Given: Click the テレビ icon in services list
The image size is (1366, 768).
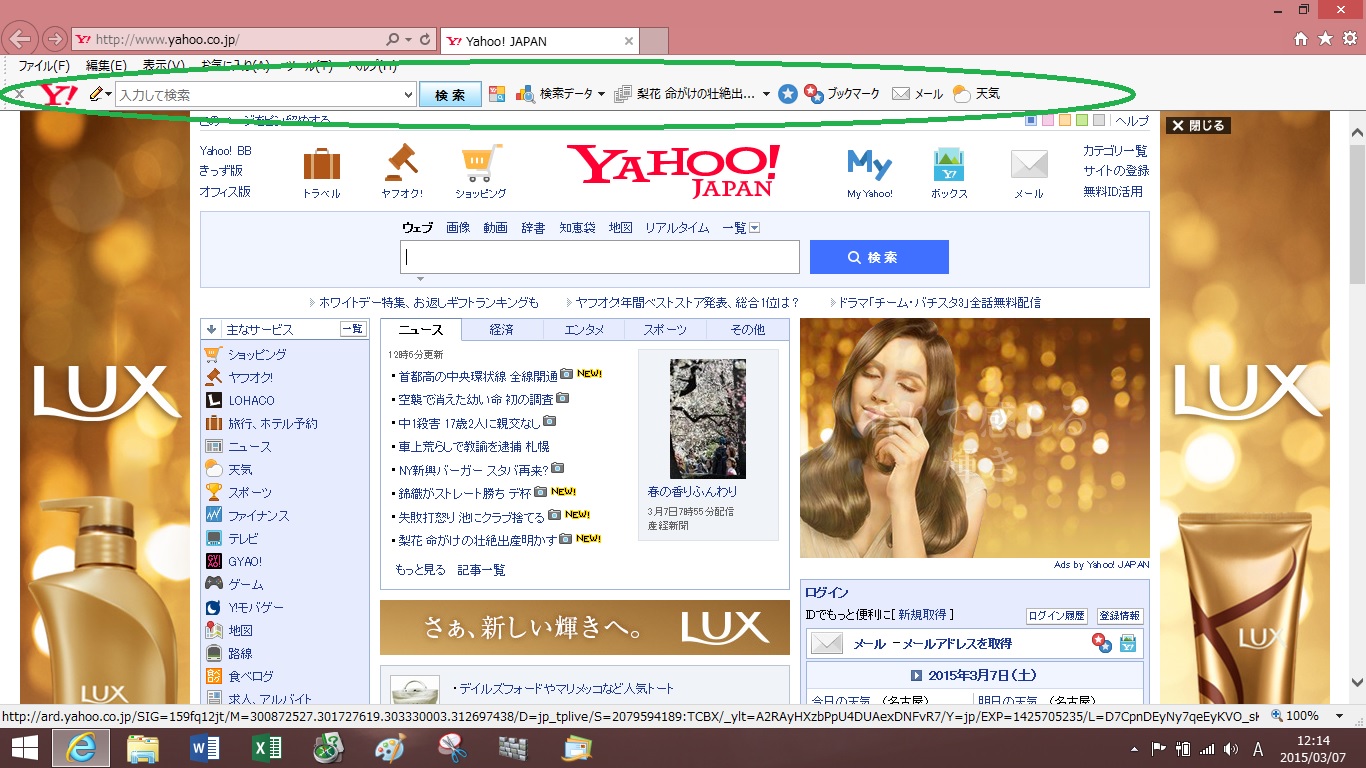Looking at the screenshot, I should click(x=213, y=538).
